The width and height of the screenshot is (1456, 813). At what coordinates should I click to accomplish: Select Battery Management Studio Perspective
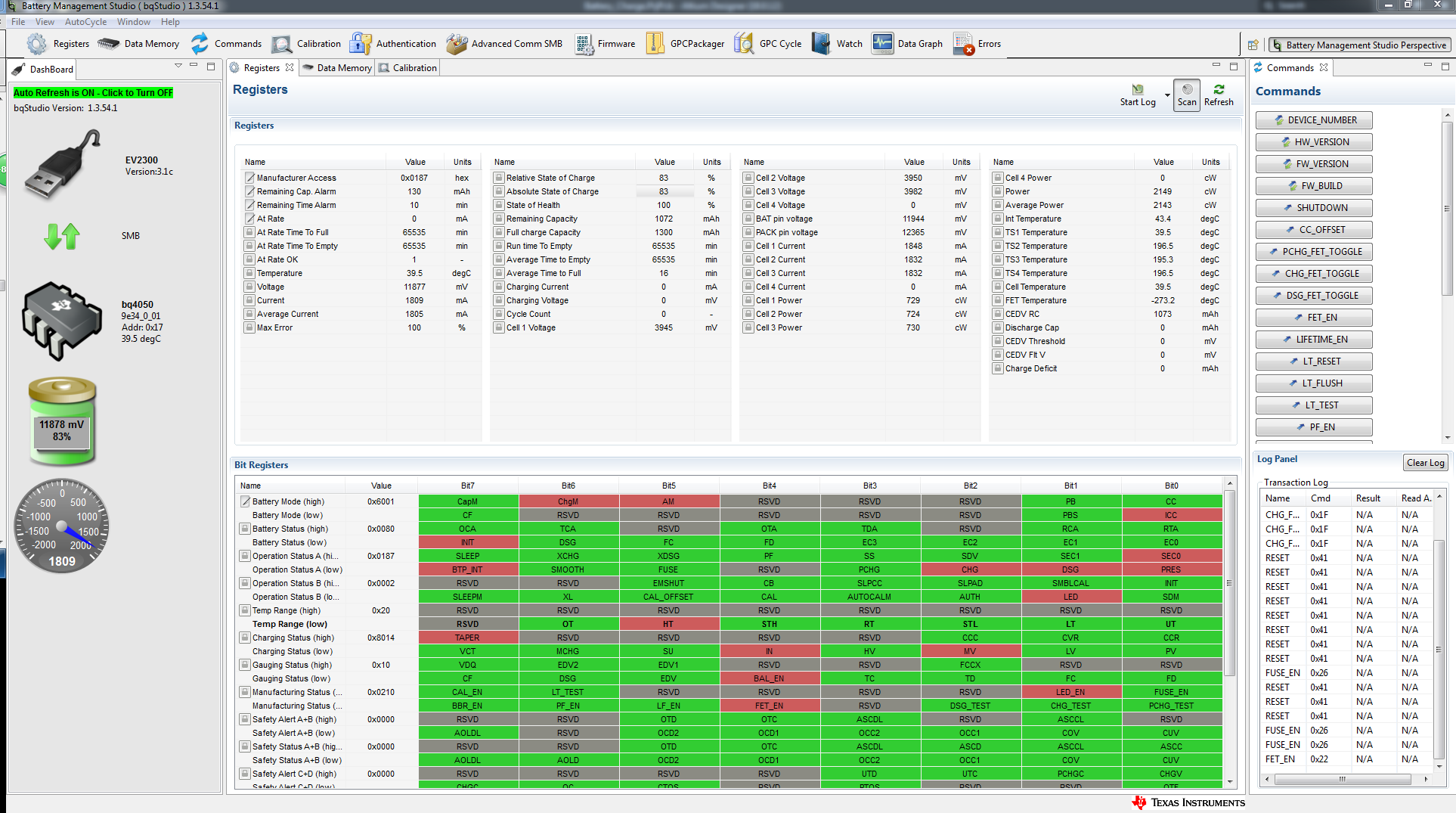1360,45
